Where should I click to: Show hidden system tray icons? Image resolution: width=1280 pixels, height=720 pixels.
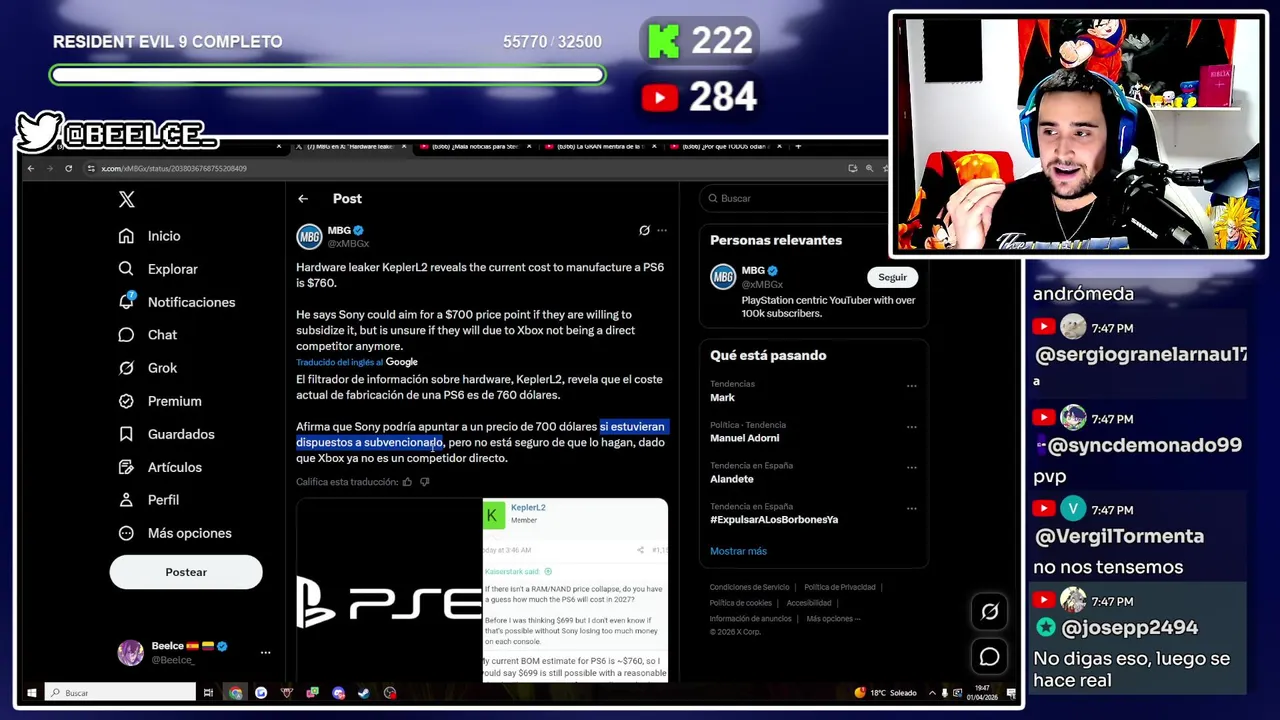(x=932, y=692)
